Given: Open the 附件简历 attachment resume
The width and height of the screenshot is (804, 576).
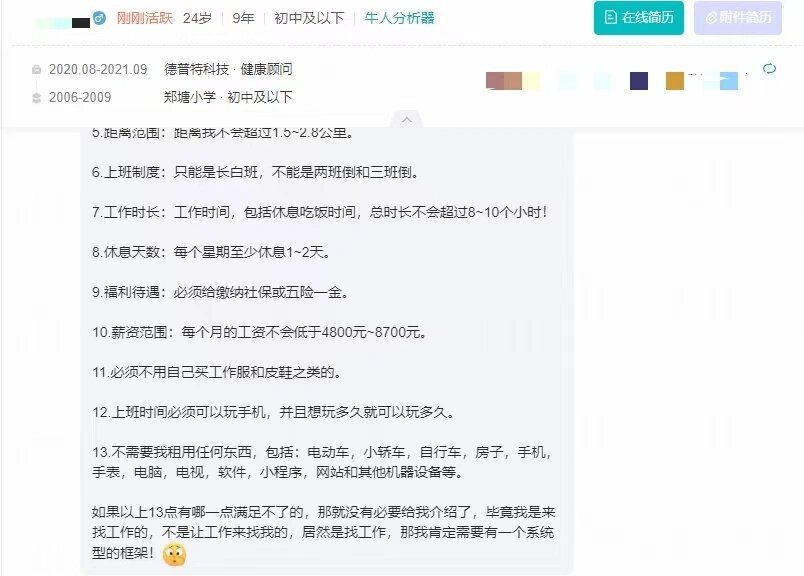Looking at the screenshot, I should [738, 18].
